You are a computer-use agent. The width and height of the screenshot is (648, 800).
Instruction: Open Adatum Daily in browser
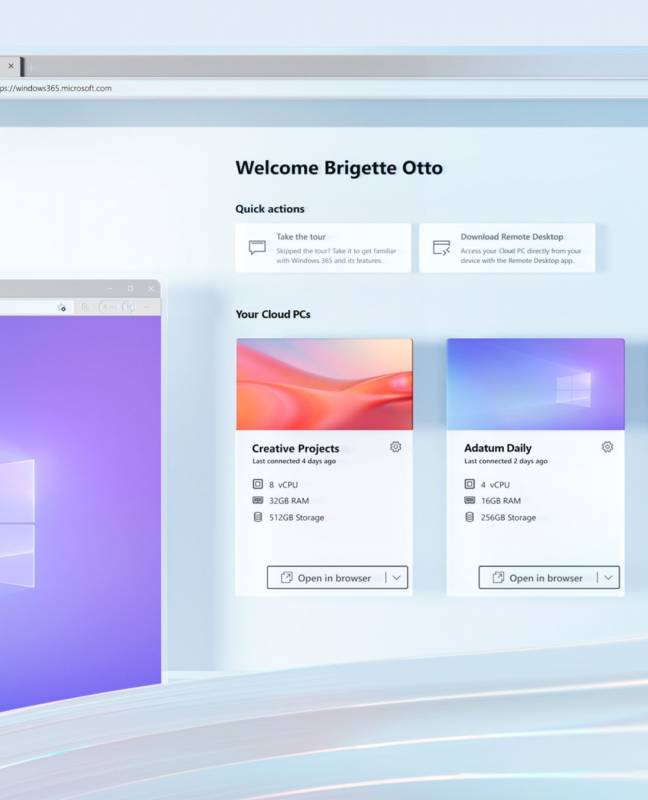point(538,578)
